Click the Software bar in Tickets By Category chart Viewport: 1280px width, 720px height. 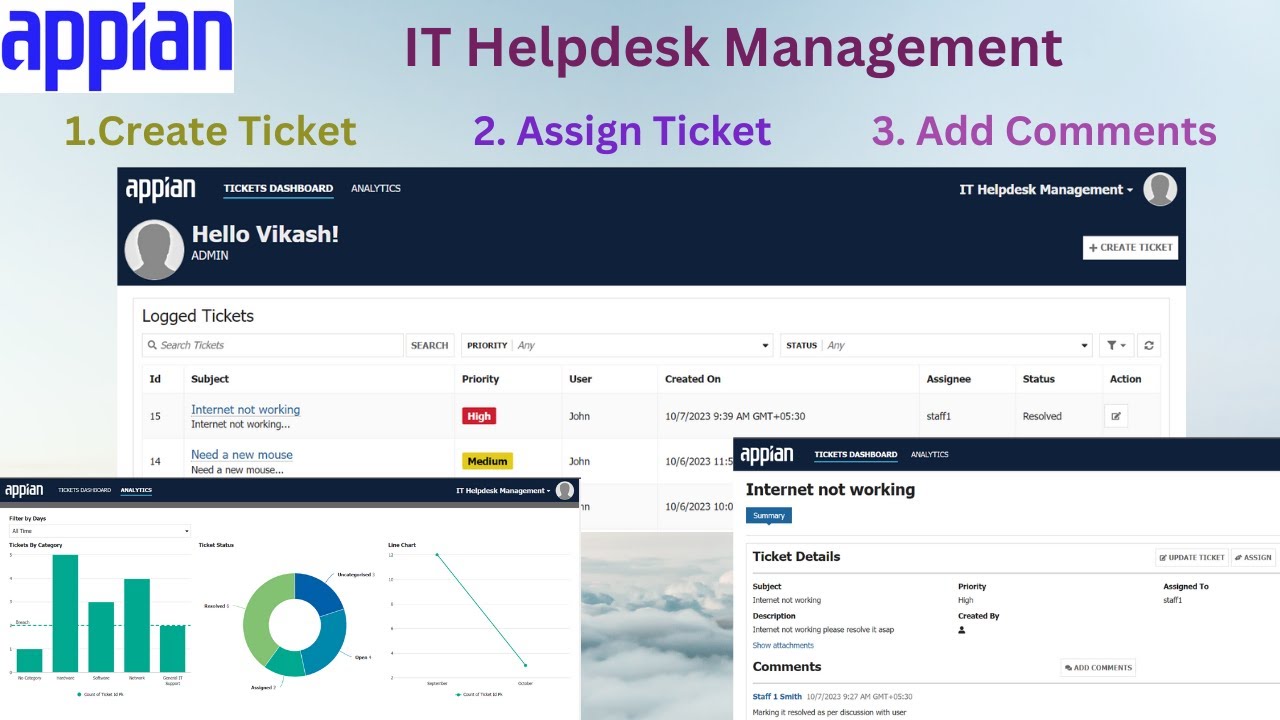pyautogui.click(x=101, y=637)
